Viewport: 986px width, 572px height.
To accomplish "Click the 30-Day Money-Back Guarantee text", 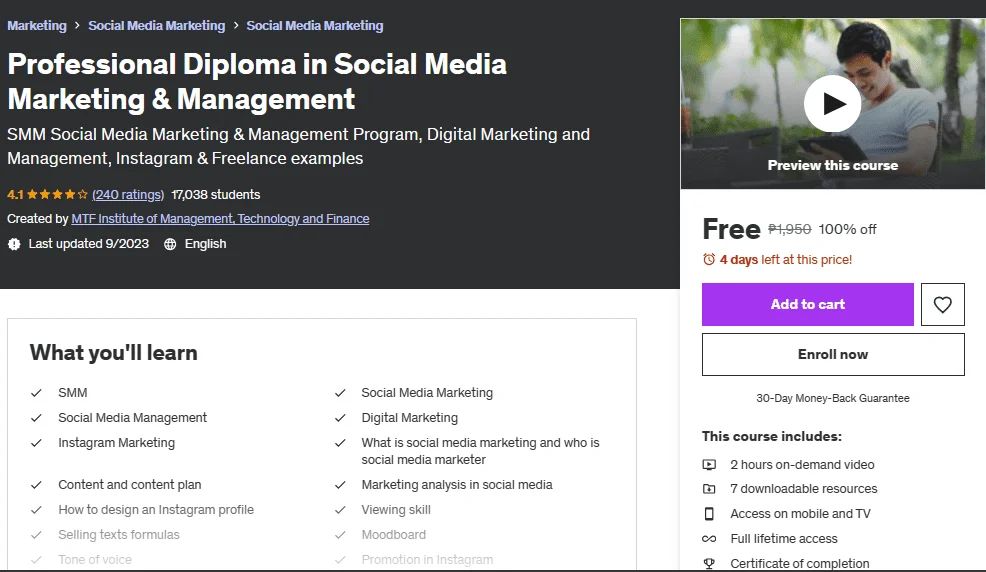I will [833, 399].
